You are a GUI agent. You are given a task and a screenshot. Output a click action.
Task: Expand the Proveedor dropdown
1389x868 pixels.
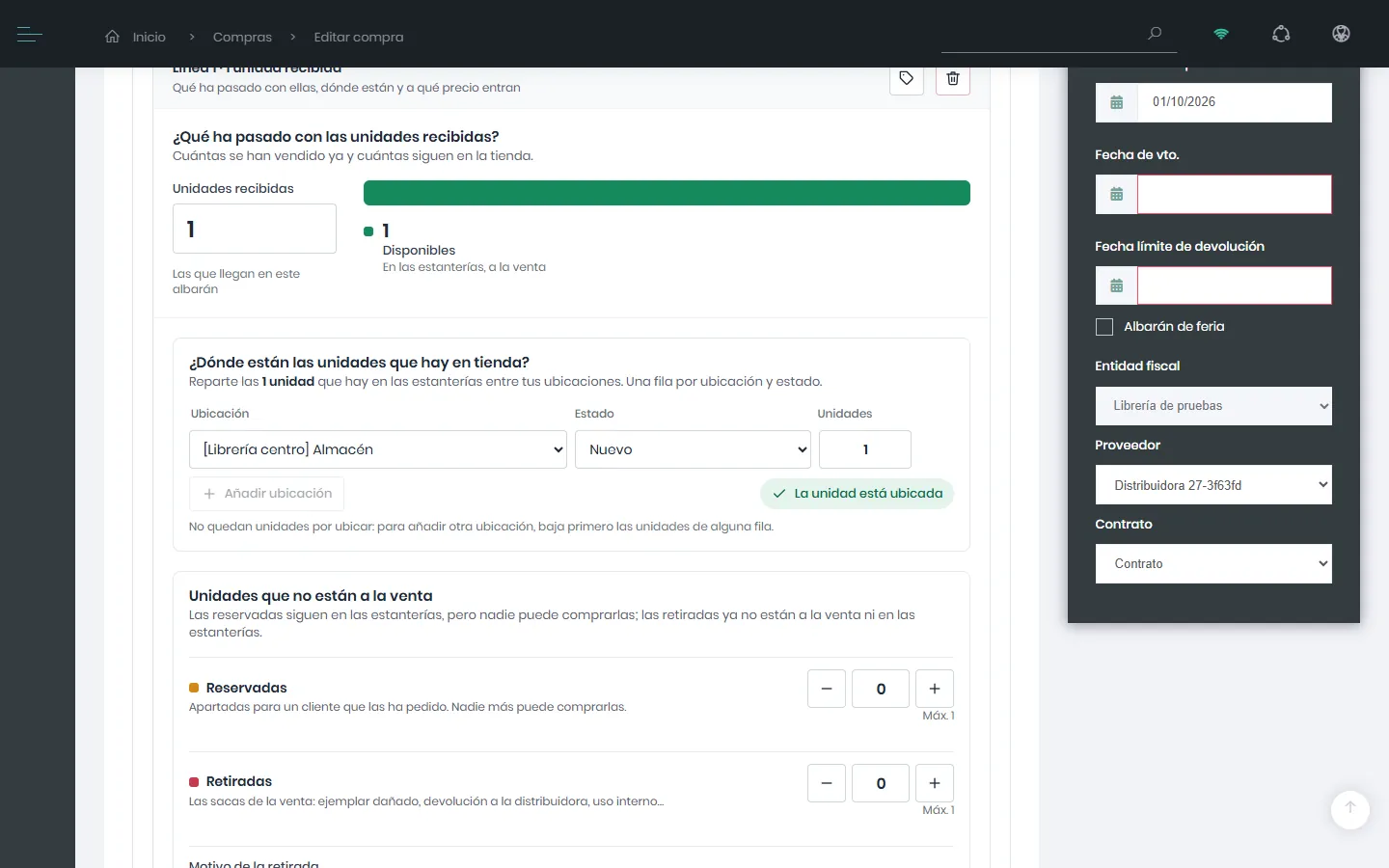coord(1213,485)
